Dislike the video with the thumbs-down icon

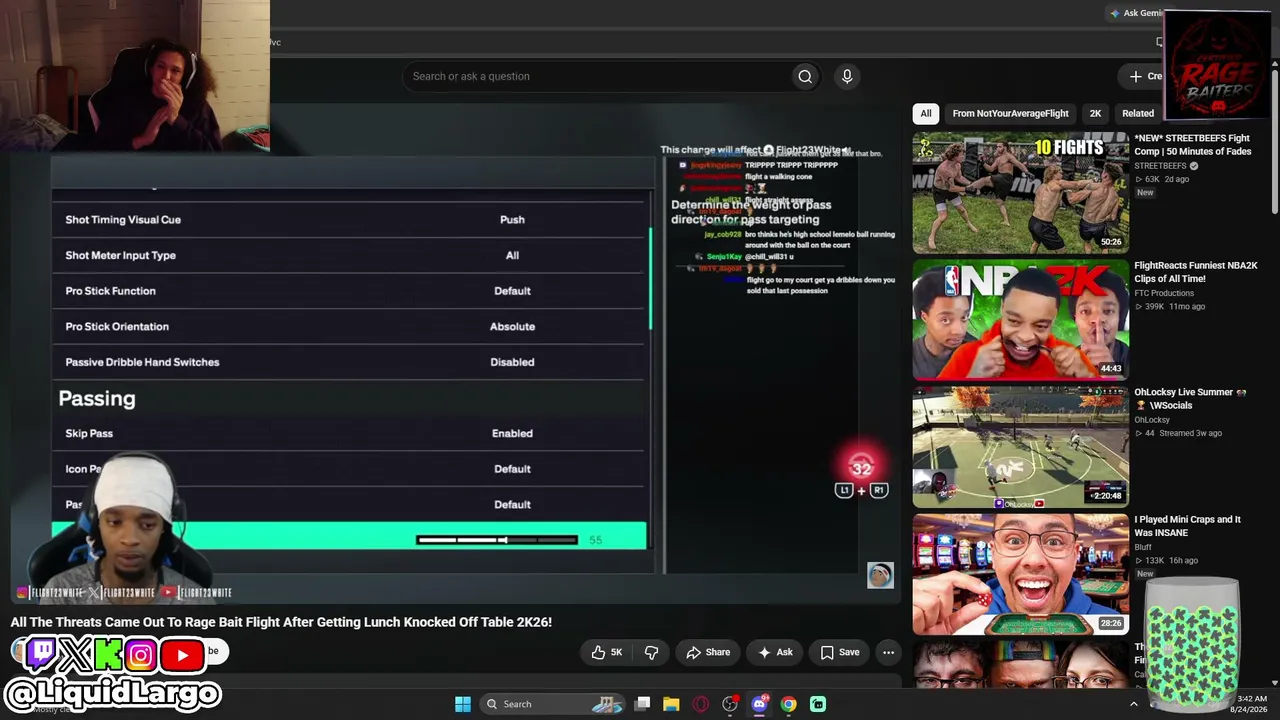coord(651,652)
